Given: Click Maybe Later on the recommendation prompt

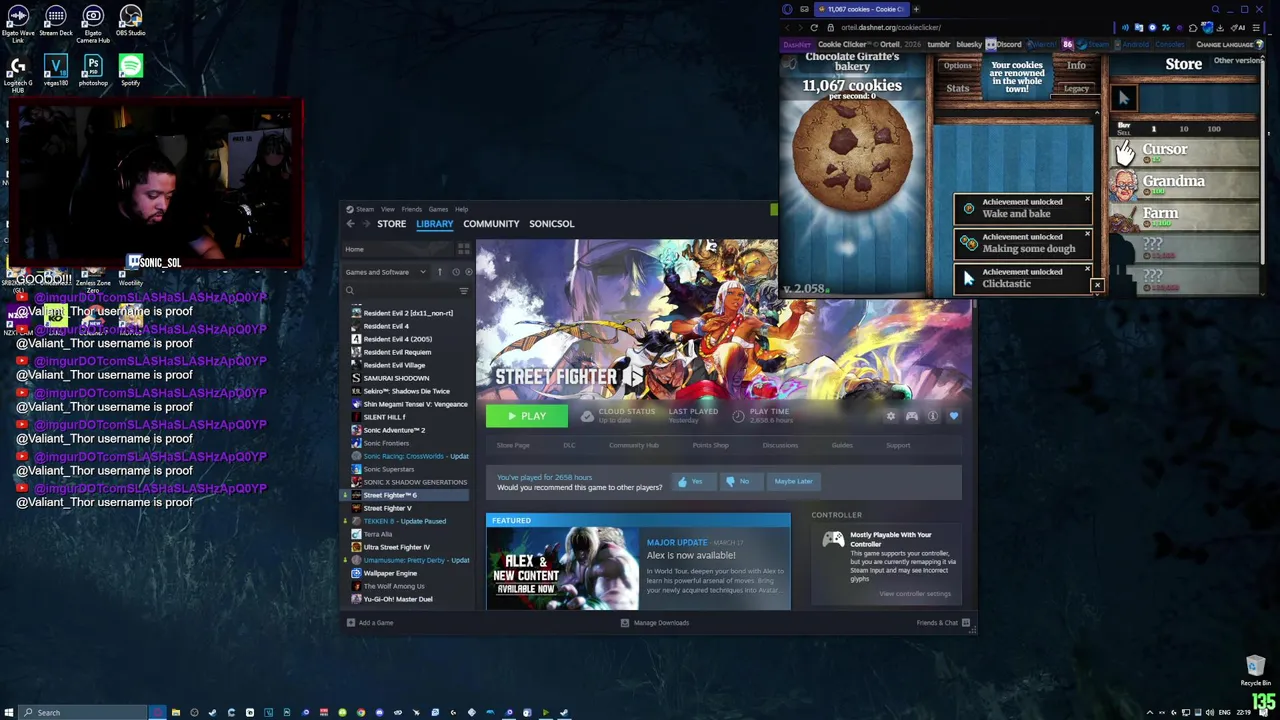Looking at the screenshot, I should pyautogui.click(x=793, y=482).
